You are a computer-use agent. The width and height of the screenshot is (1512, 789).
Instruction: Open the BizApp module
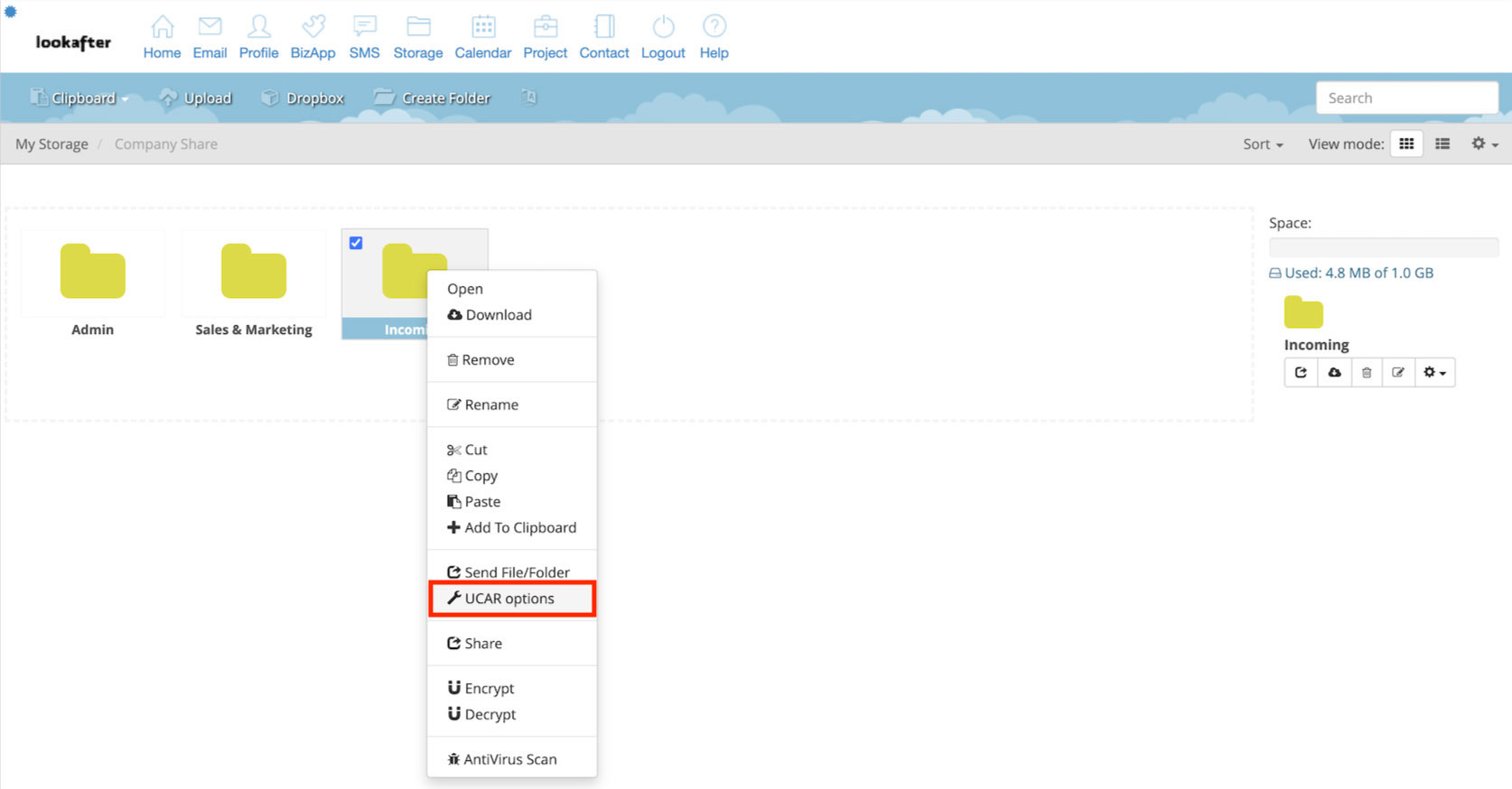pos(313,38)
